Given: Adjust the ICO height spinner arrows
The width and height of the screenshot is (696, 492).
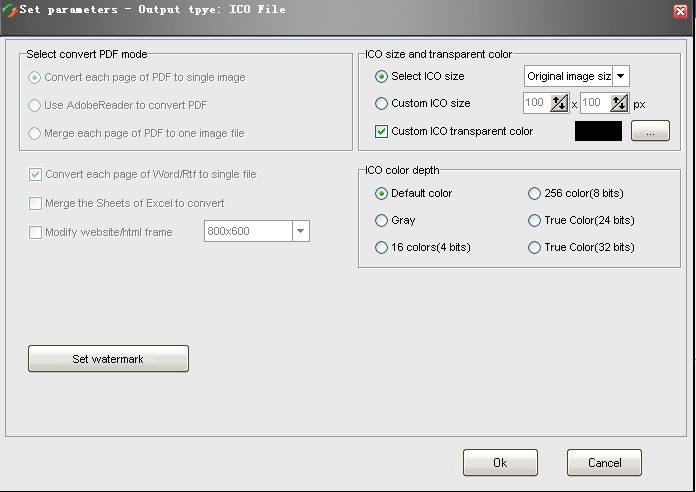Looking at the screenshot, I should [619, 103].
